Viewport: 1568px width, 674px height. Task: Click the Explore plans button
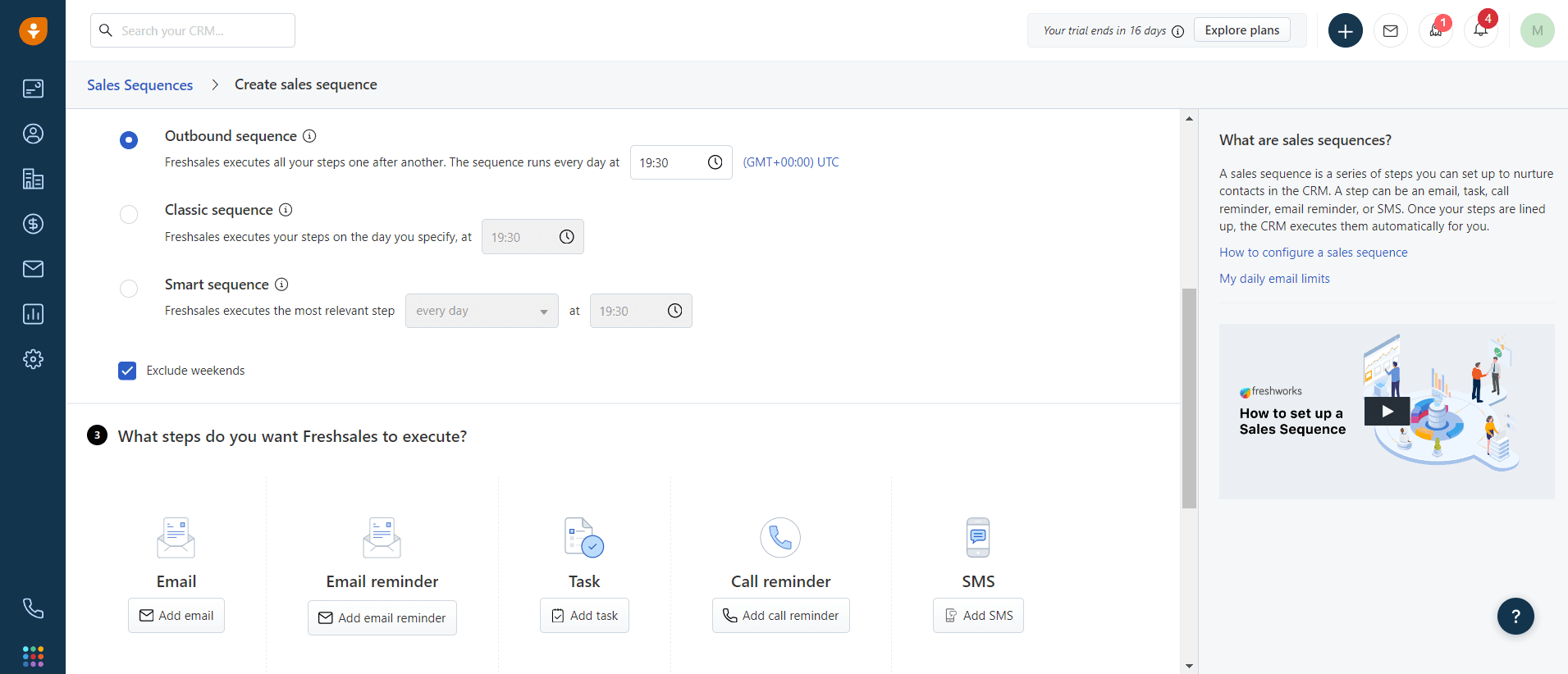pos(1242,30)
